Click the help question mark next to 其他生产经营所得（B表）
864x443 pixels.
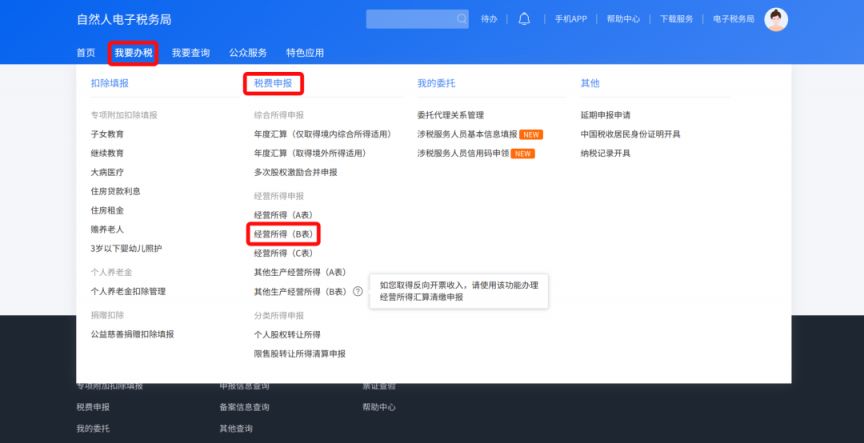[358, 291]
